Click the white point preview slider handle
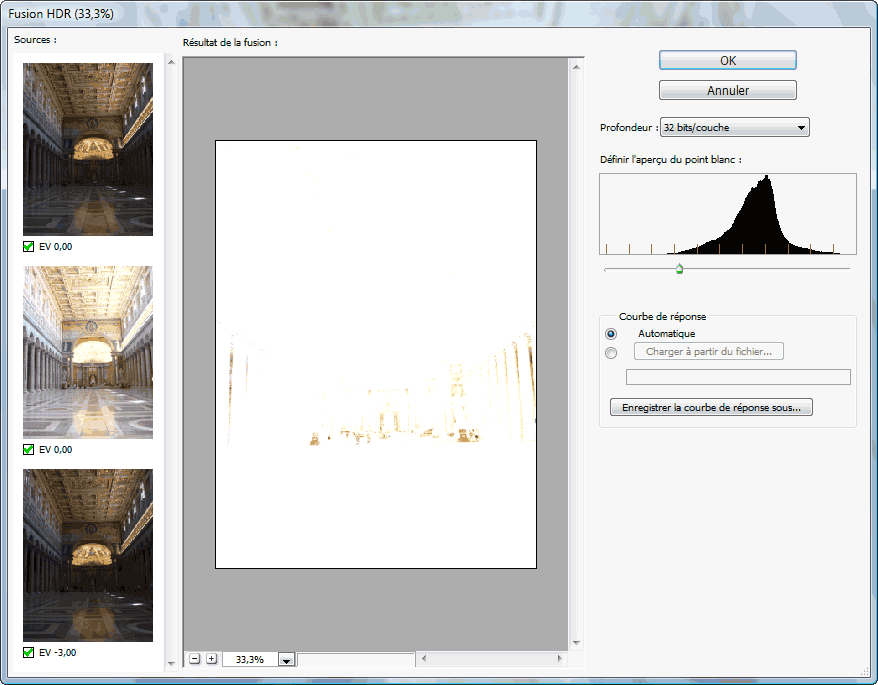 (x=679, y=269)
